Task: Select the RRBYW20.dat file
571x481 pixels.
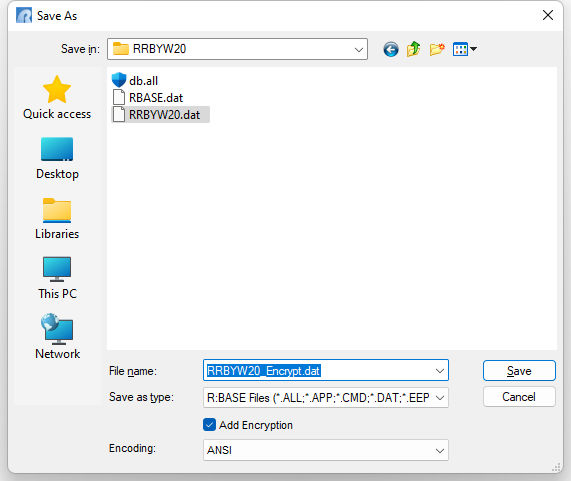Action: coord(160,115)
